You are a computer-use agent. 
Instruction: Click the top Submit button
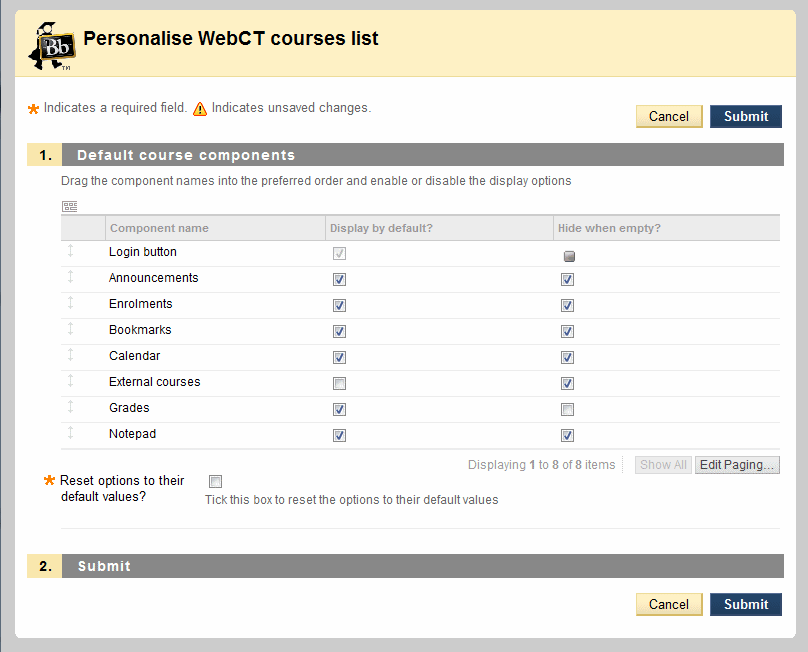[745, 116]
